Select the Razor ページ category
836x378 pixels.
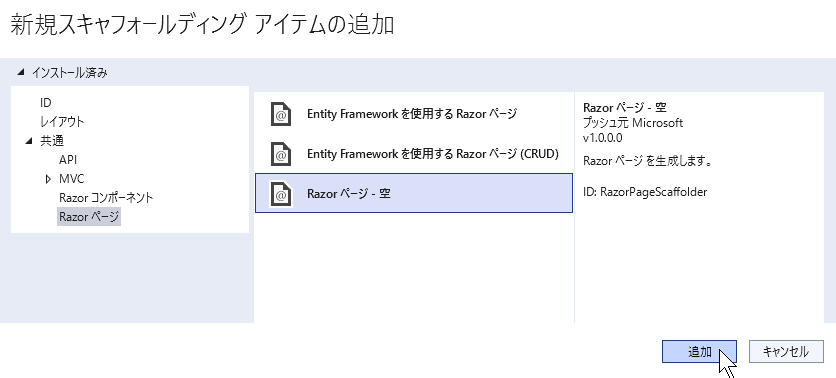click(89, 217)
